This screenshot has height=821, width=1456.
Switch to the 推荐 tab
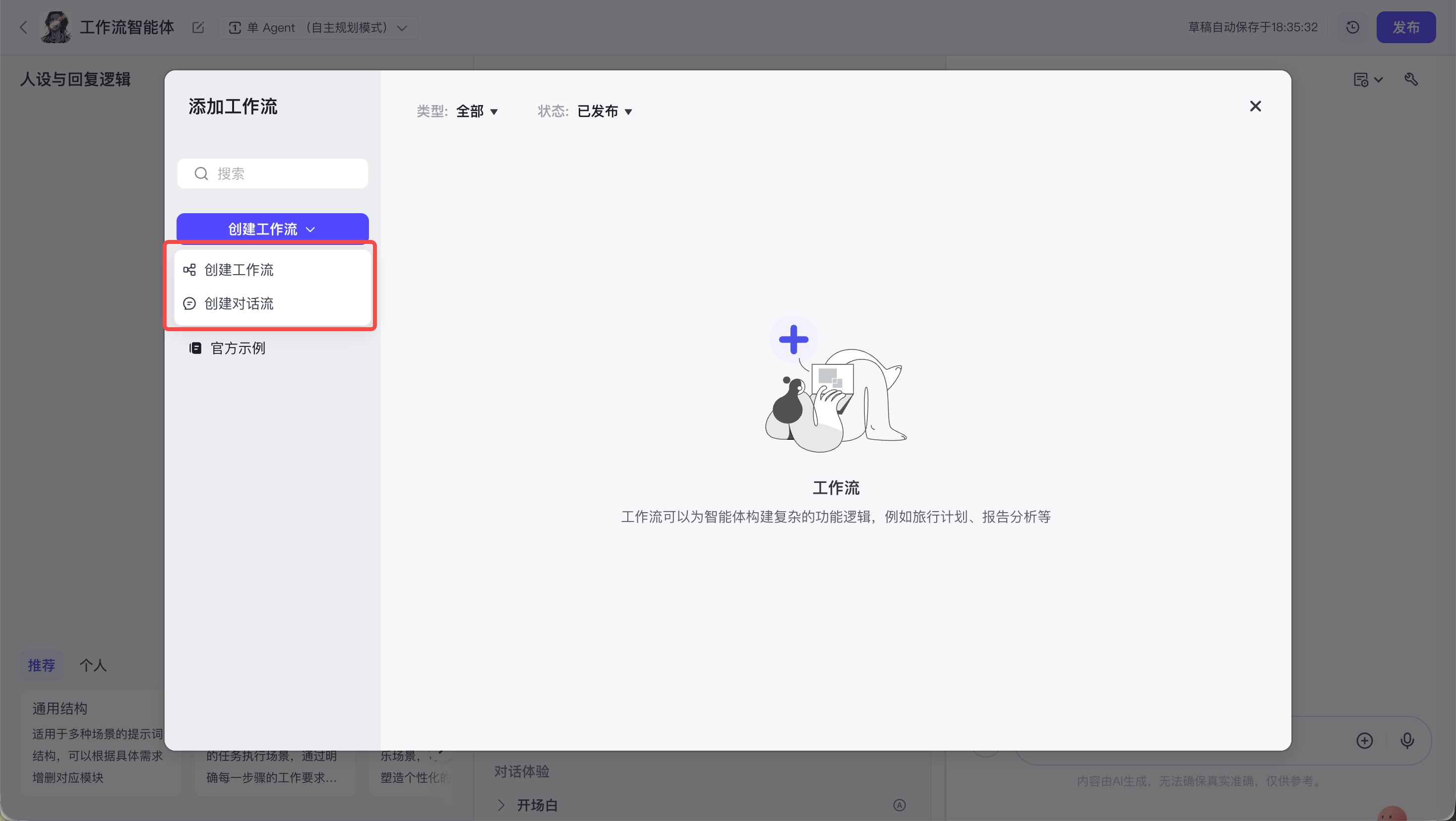[42, 665]
